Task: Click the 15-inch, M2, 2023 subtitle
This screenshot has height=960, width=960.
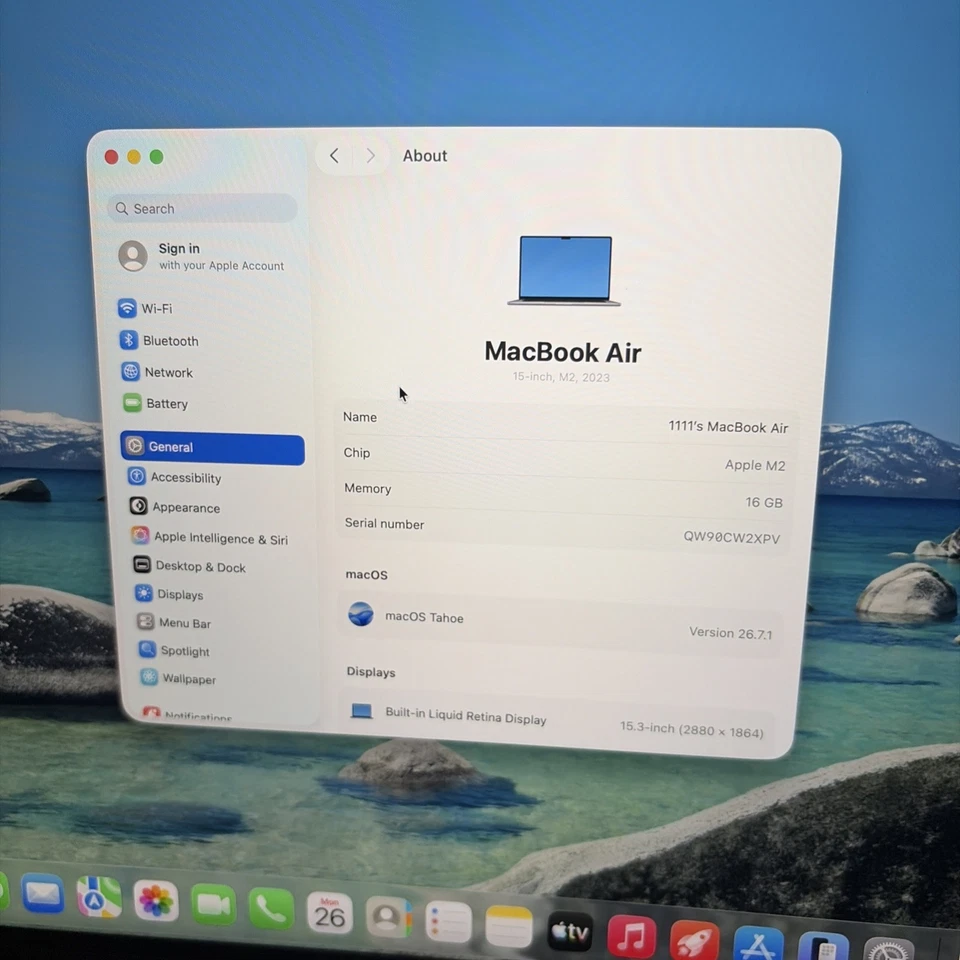Action: [x=561, y=377]
